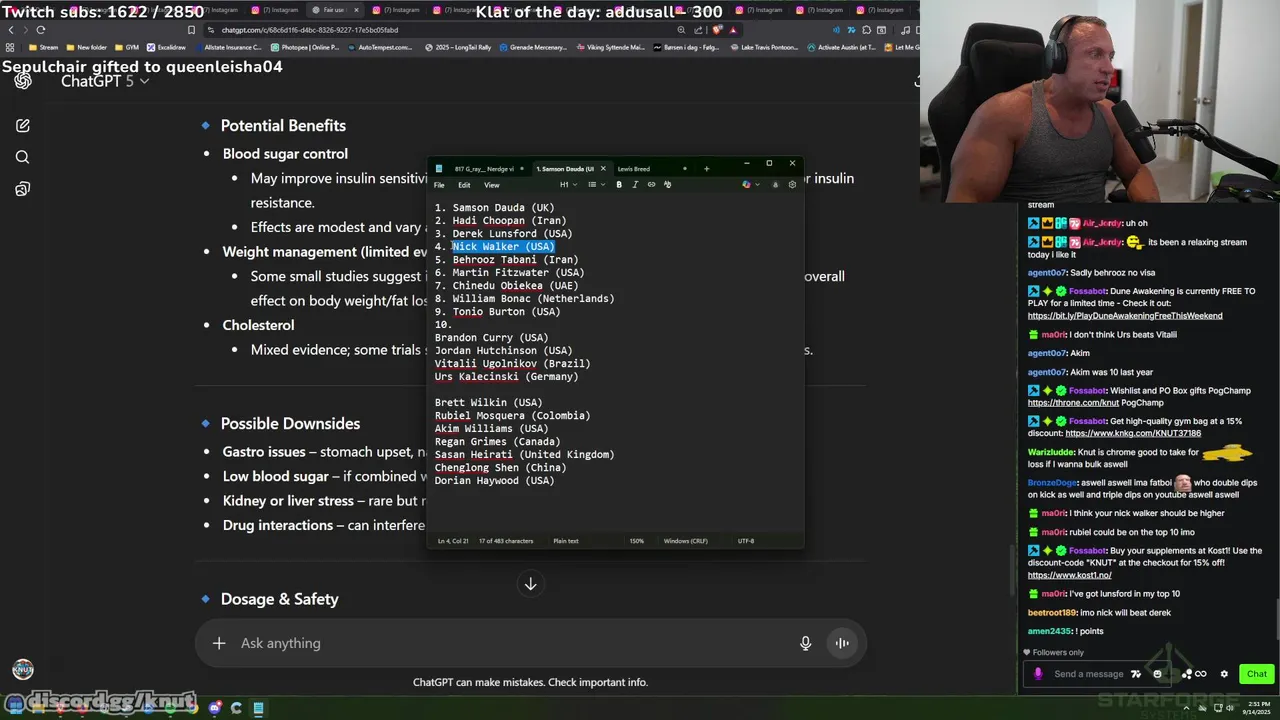Open Notepad account icon
Viewport: 1280px width, 720px height.
point(775,185)
